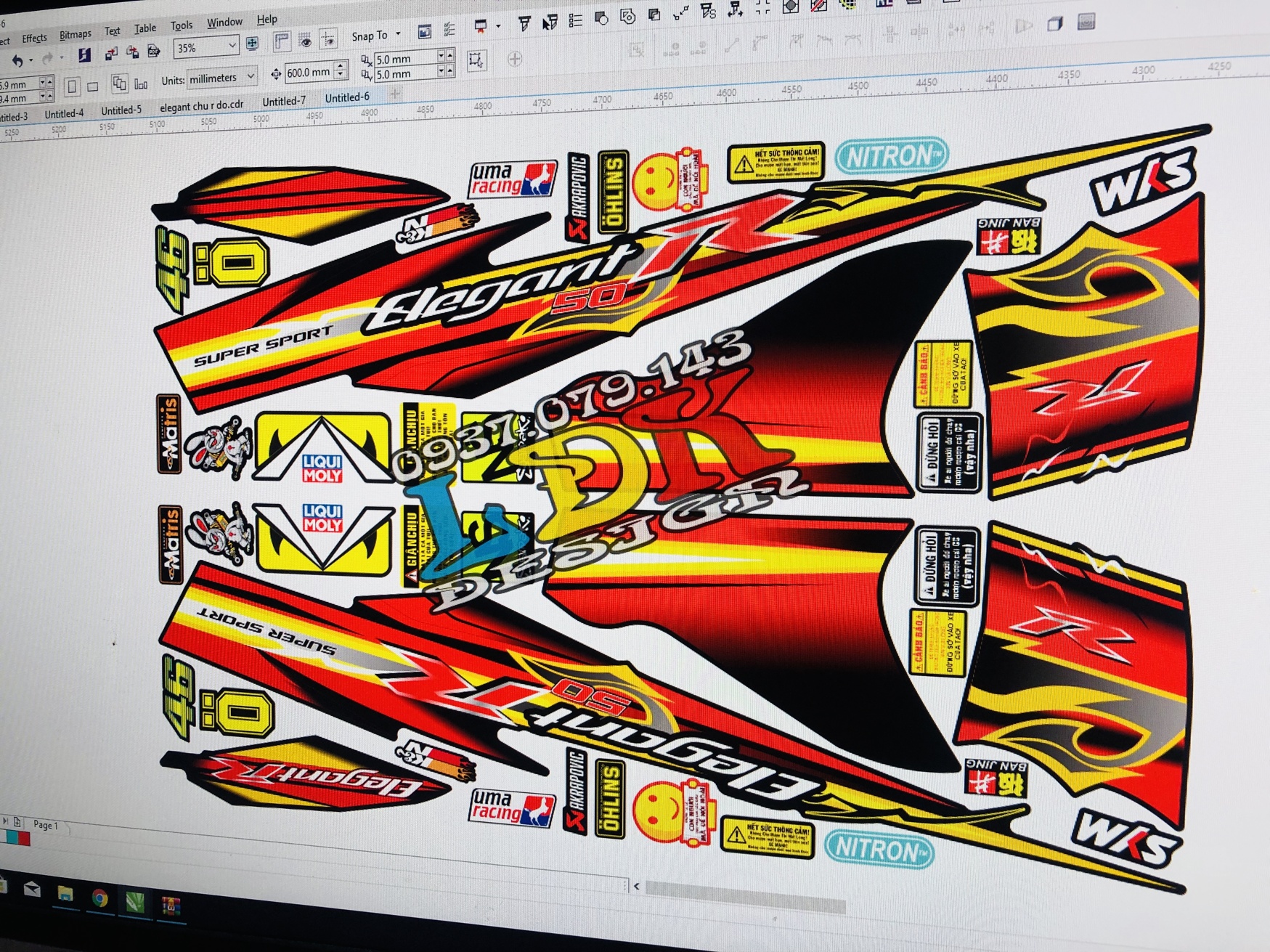Create a new document tab with plus
This screenshot has height=952, width=1270.
pos(395,94)
